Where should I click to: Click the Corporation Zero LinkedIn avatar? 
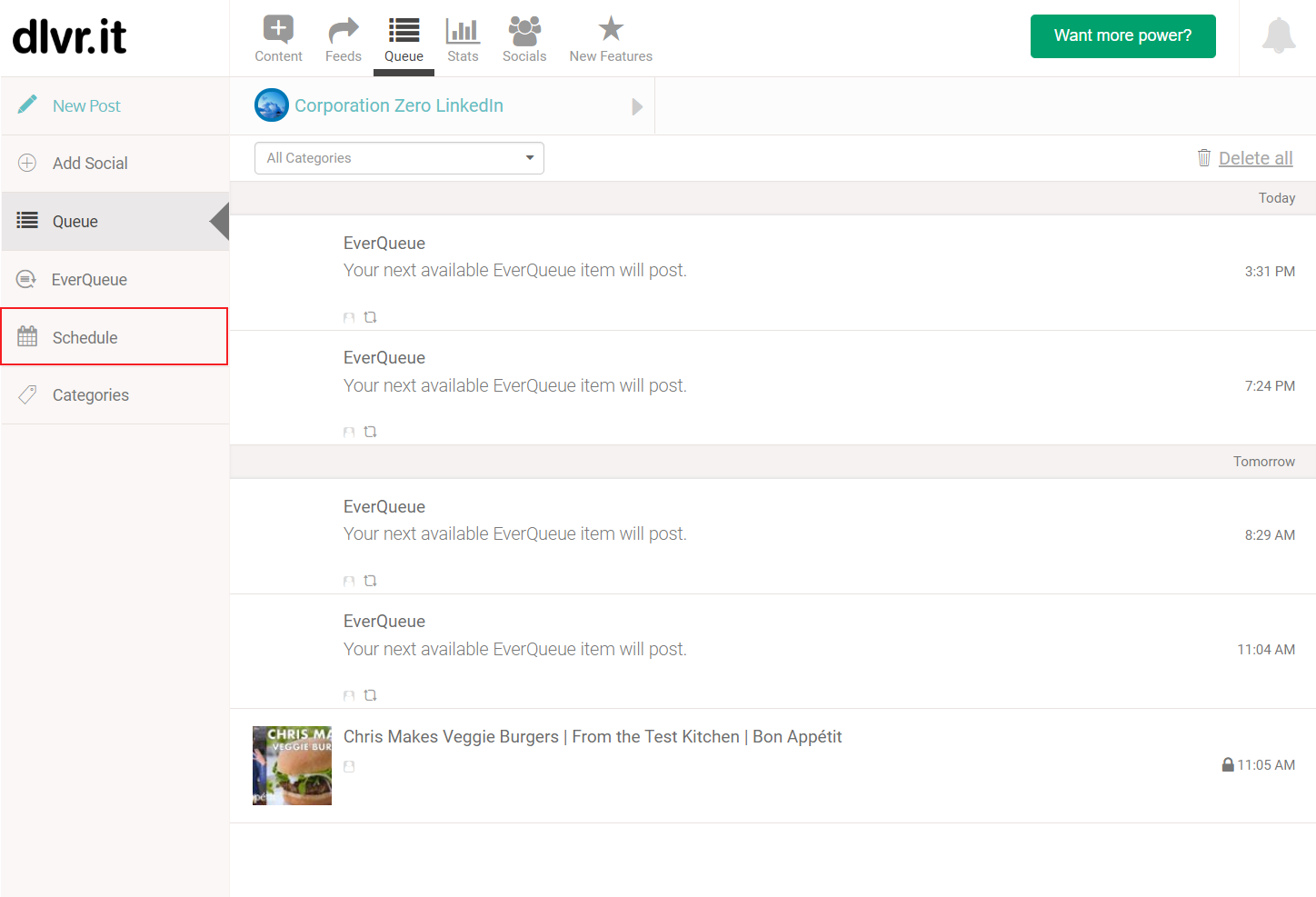tap(272, 105)
